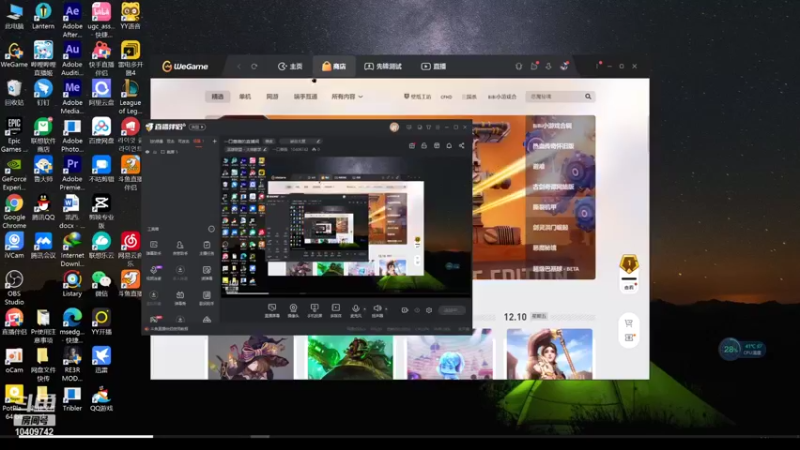The height and width of the screenshot is (450, 800).
Task: Add a new scene with plus button
Action: (x=214, y=141)
